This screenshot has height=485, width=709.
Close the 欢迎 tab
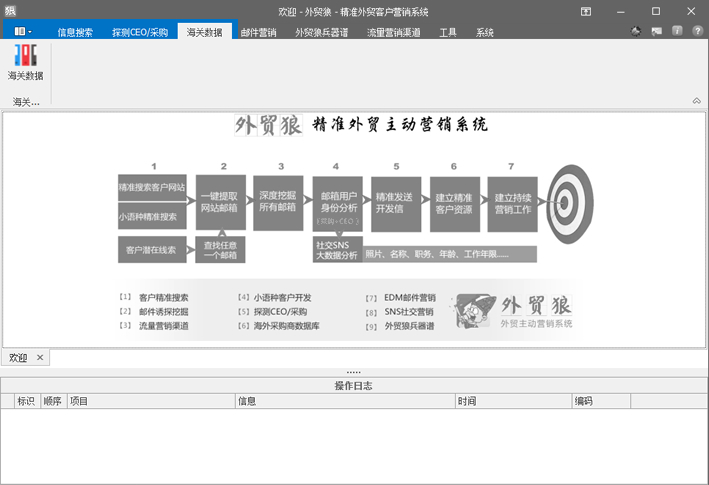40,358
